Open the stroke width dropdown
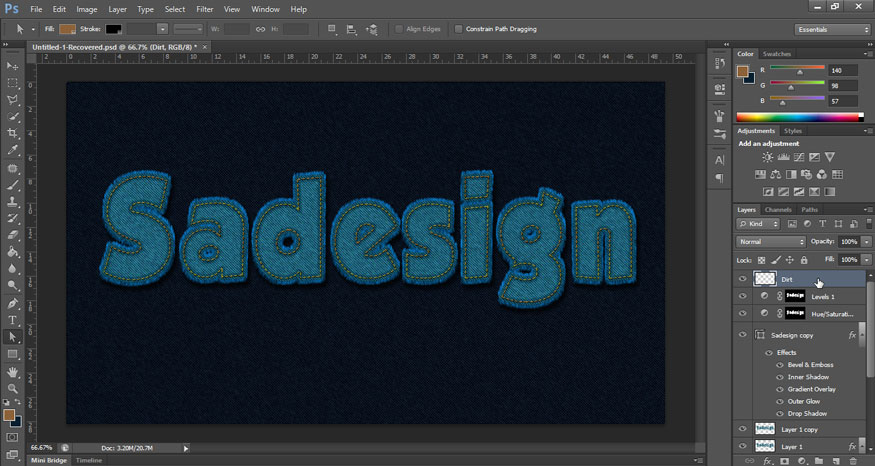This screenshot has width=875, height=466. [x=162, y=29]
